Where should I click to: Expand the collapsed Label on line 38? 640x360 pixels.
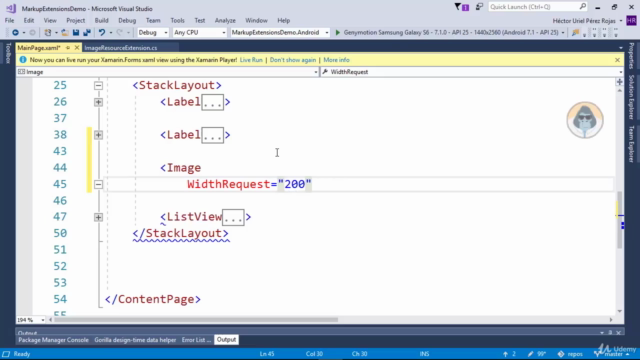coord(98,135)
